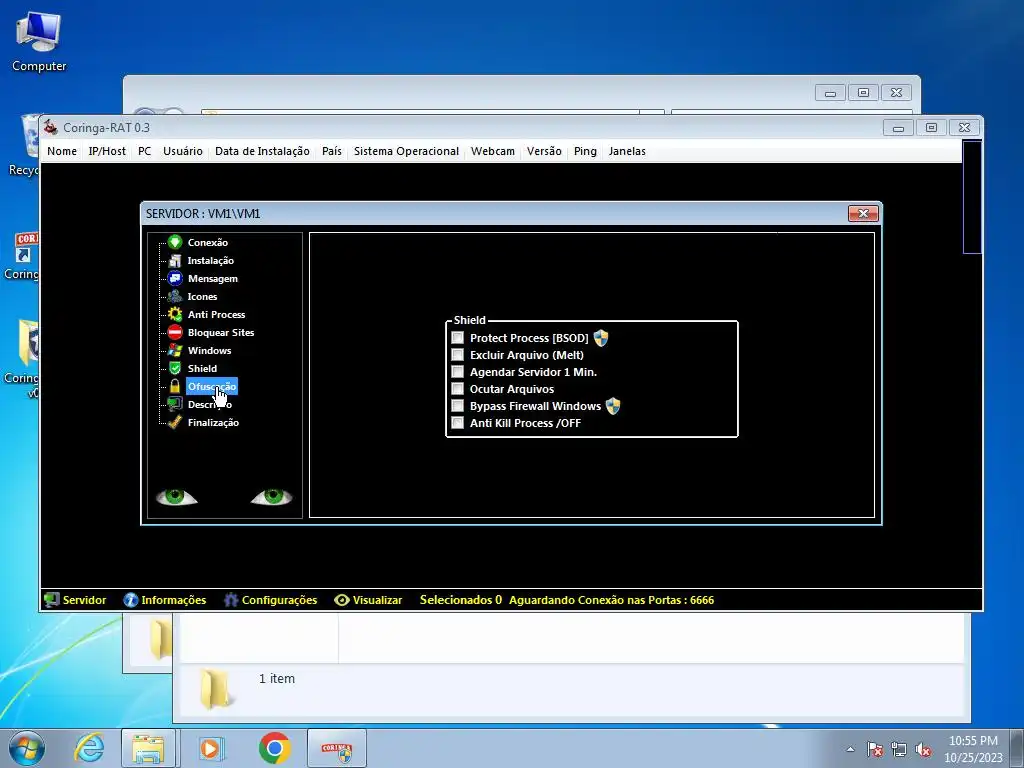The image size is (1024, 768).
Task: Click the Sistema Operacional column header
Action: pos(406,151)
